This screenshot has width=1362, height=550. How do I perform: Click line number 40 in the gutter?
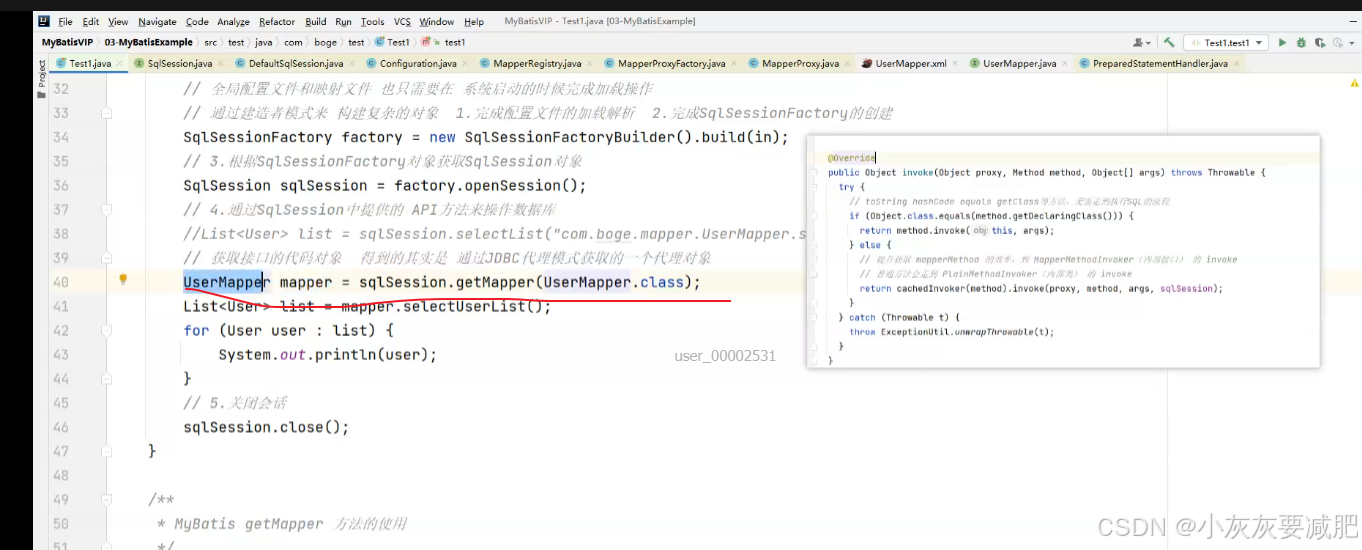click(60, 282)
